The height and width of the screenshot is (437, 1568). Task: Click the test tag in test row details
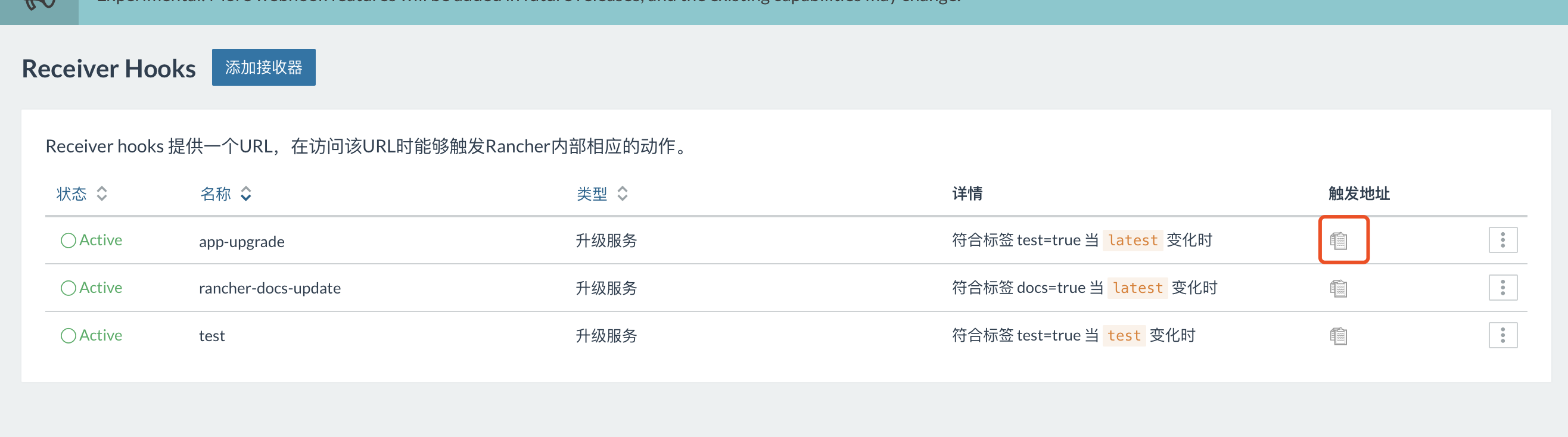(1124, 335)
